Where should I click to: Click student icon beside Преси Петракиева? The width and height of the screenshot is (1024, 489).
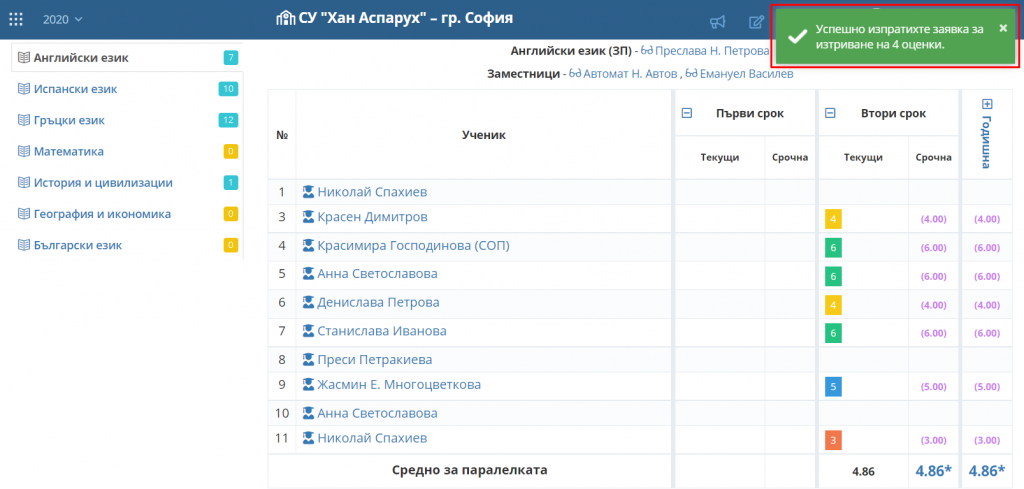(309, 360)
